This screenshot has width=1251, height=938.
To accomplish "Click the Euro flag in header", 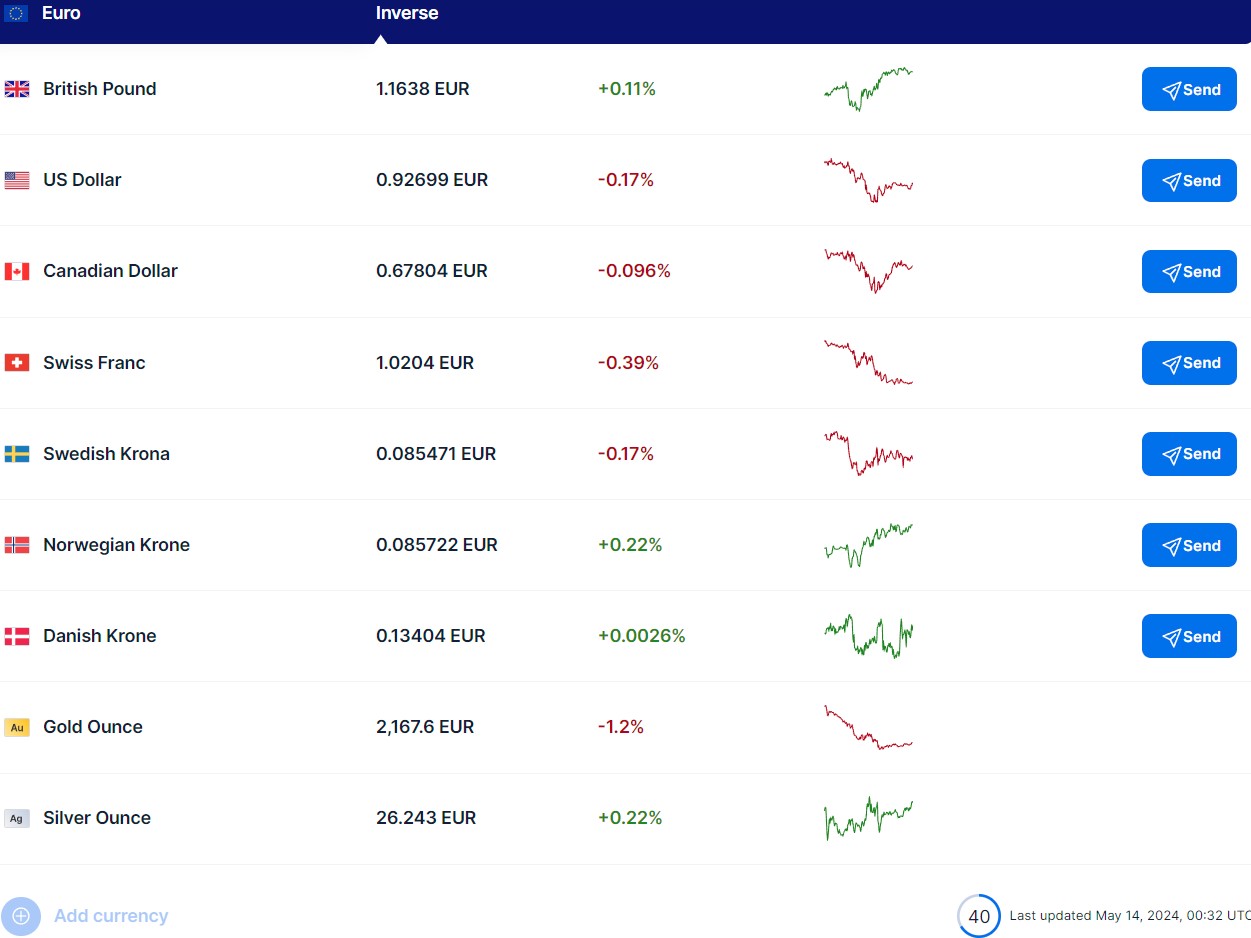I will [17, 14].
